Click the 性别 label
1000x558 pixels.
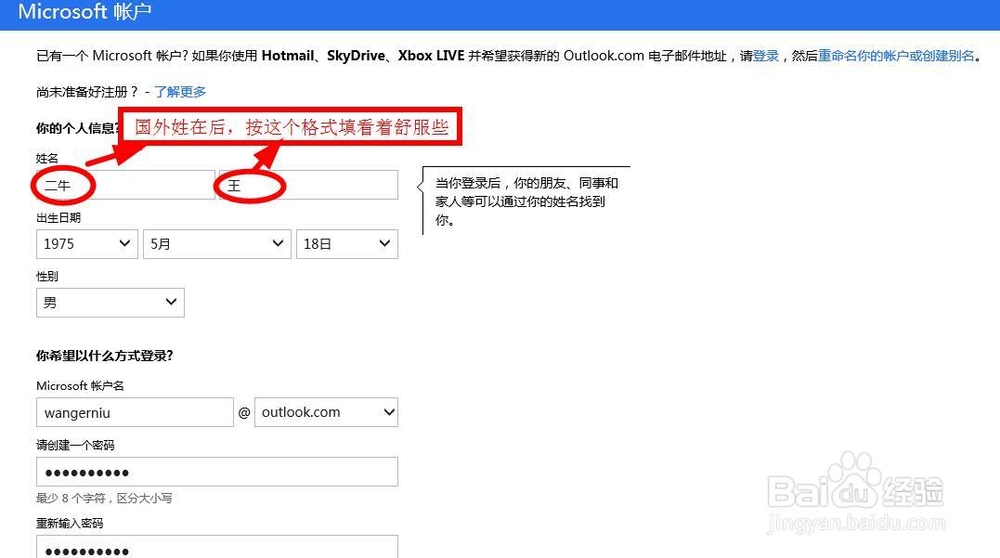point(47,276)
